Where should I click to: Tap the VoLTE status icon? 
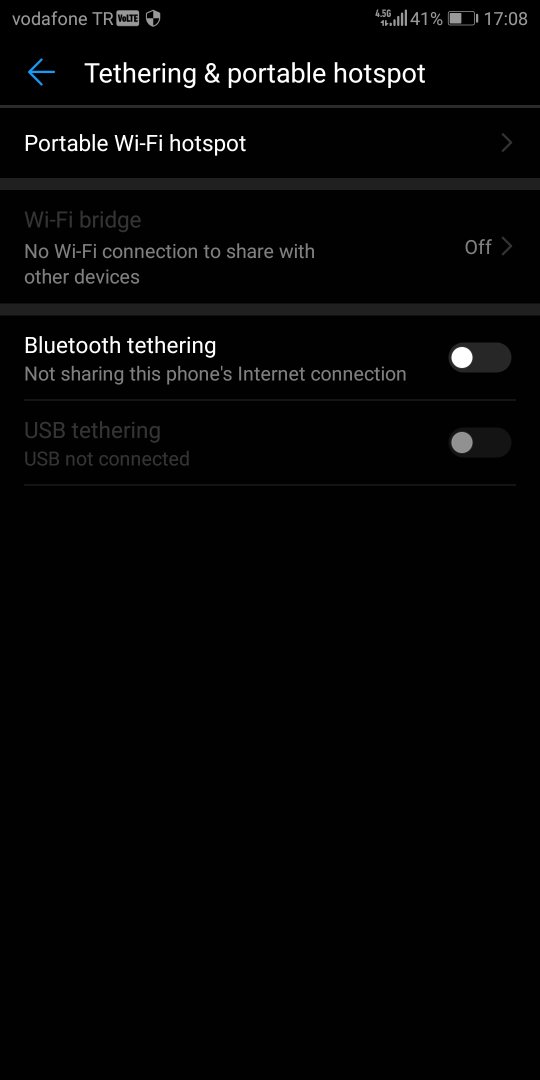tap(127, 19)
